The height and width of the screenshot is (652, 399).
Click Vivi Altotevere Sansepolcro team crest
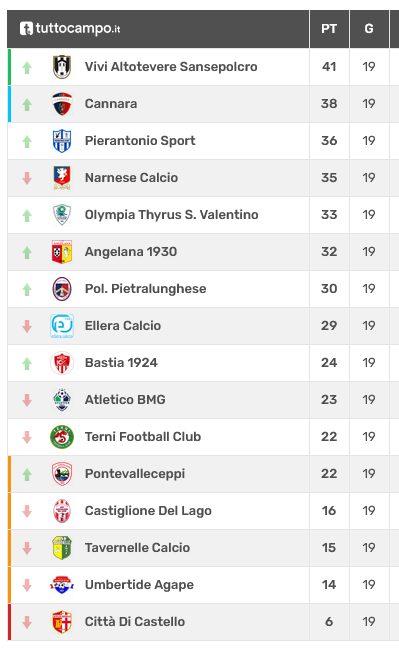[x=62, y=67]
